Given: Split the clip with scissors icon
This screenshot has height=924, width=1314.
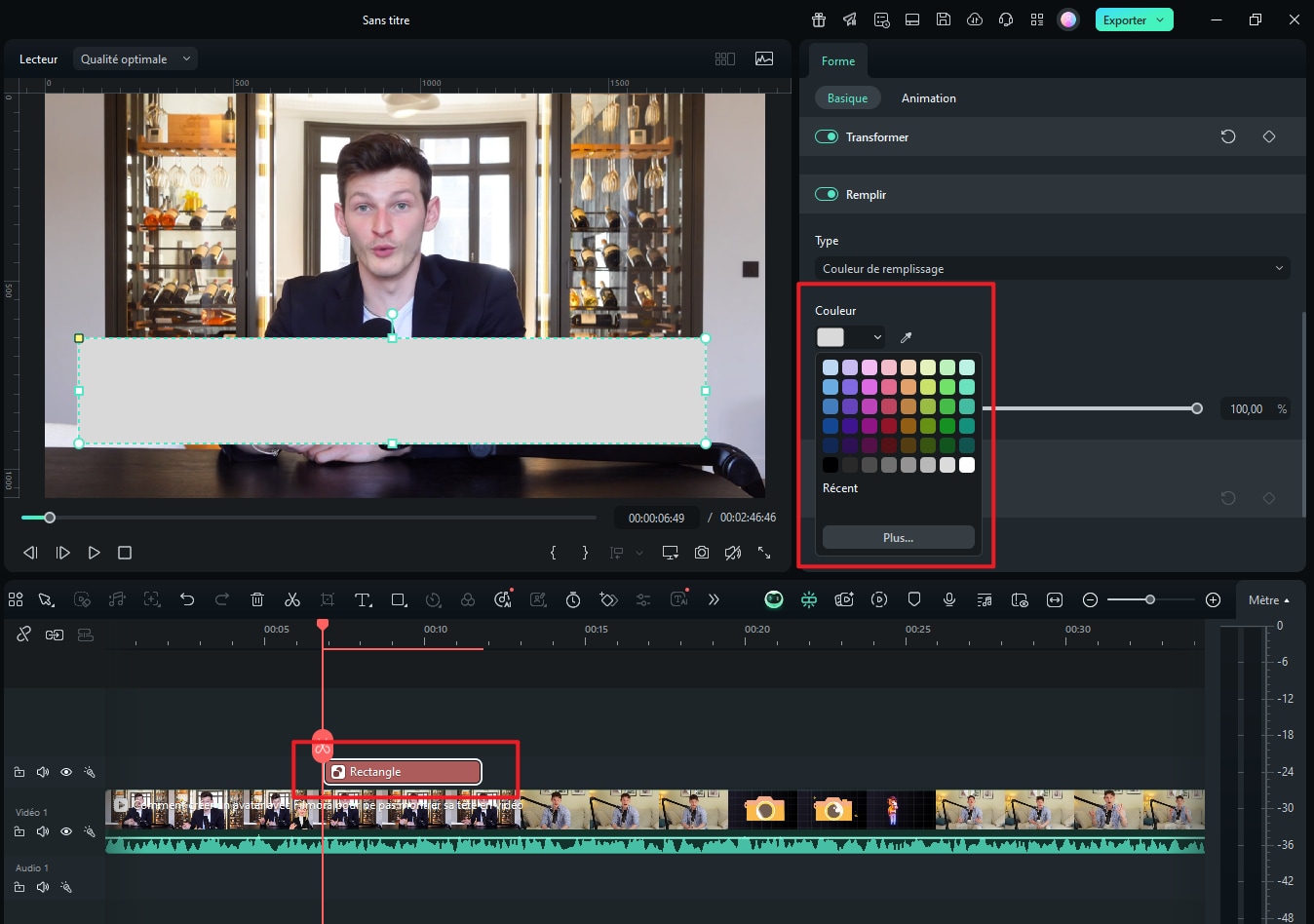Looking at the screenshot, I should point(292,599).
